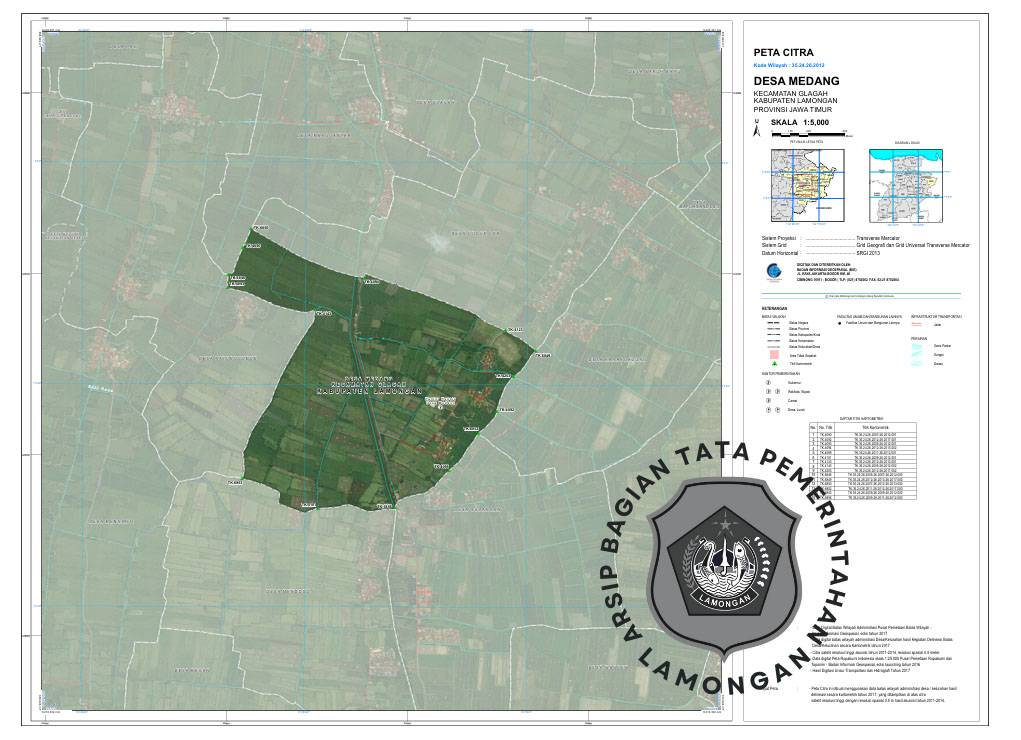Click the Camat office symbol in legend

click(x=767, y=400)
